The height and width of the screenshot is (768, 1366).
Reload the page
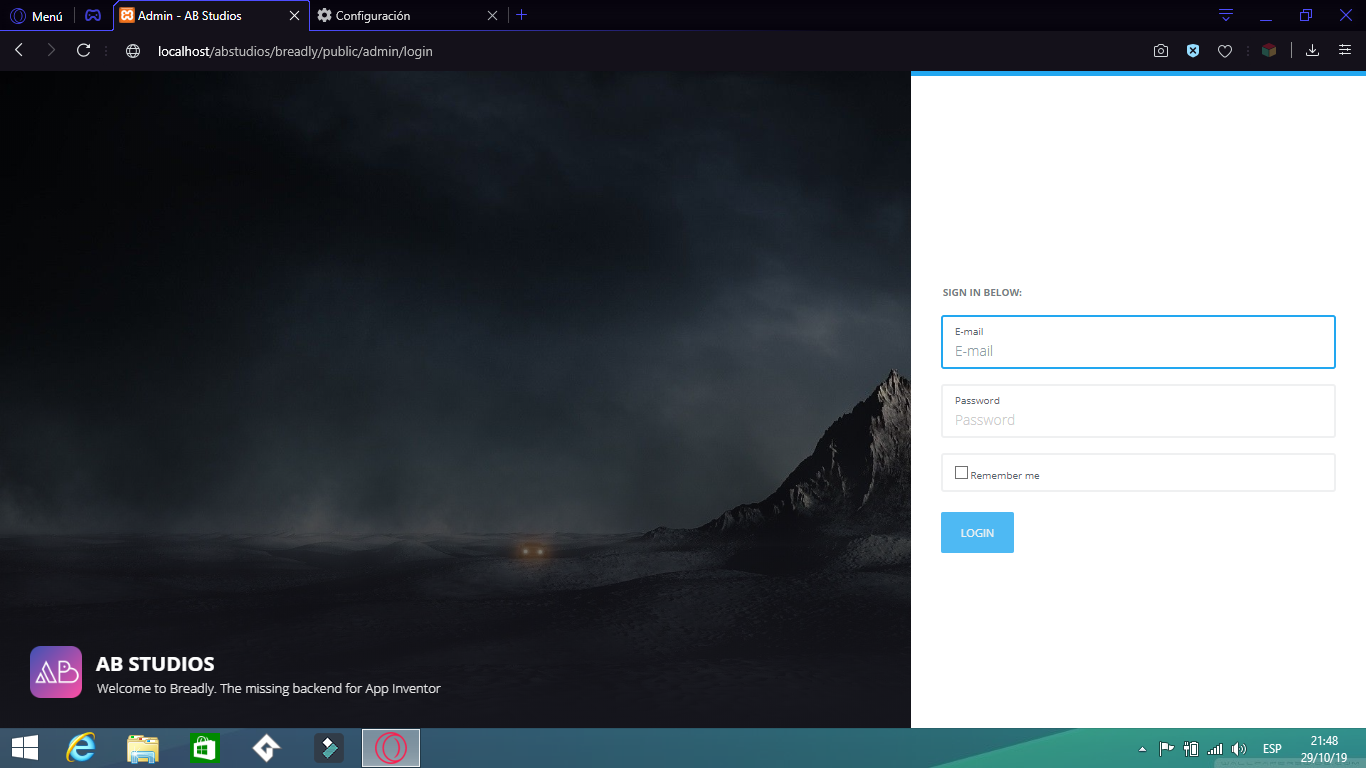point(84,51)
